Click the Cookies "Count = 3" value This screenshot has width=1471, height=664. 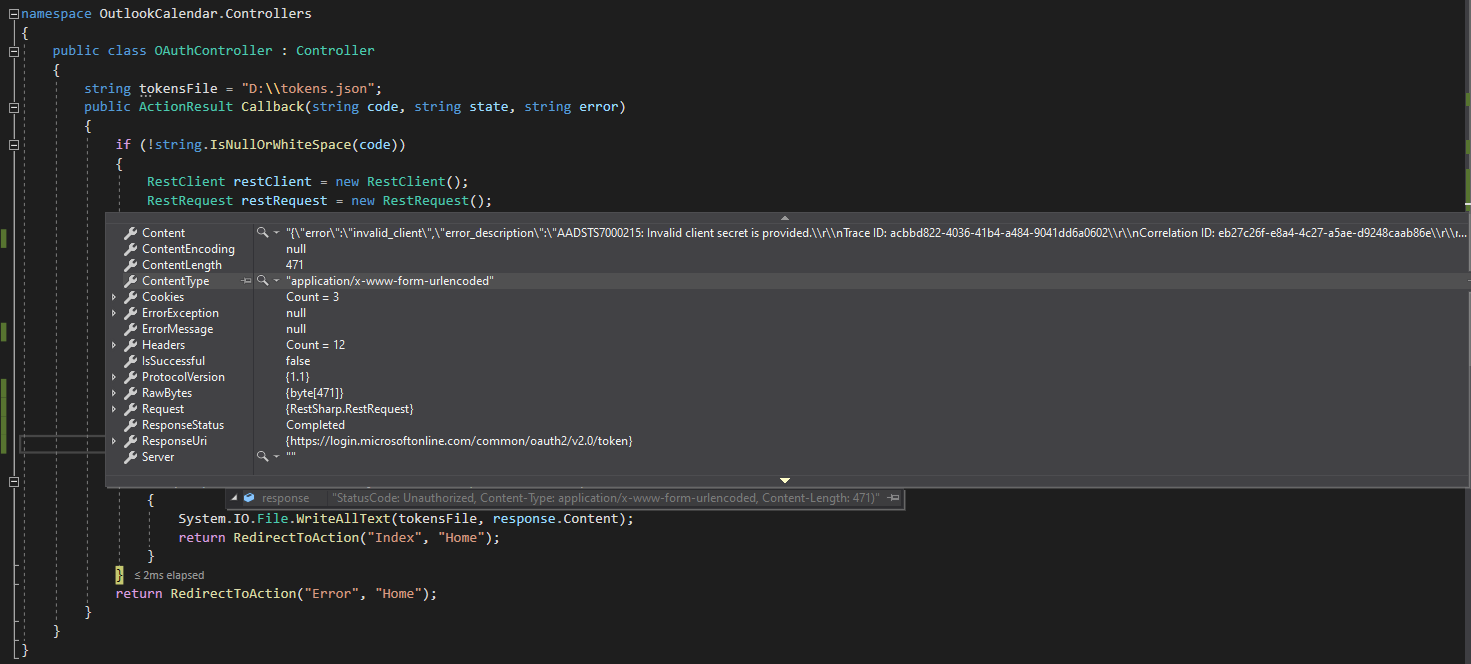(312, 297)
